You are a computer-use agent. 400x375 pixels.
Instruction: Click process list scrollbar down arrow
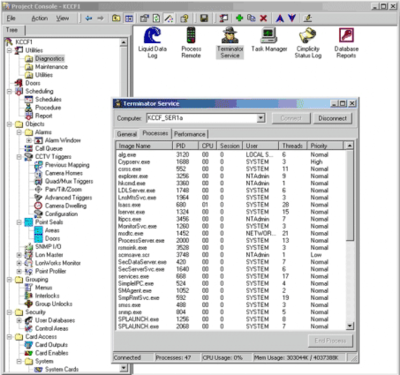349,326
